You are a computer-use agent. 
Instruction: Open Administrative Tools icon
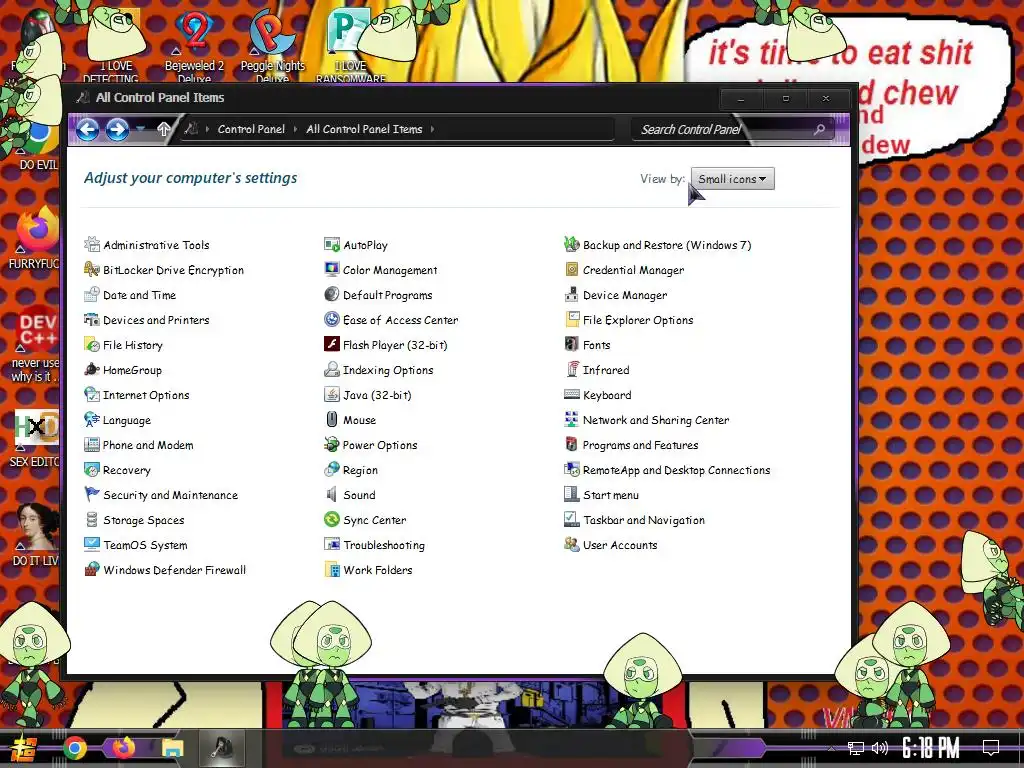point(92,245)
